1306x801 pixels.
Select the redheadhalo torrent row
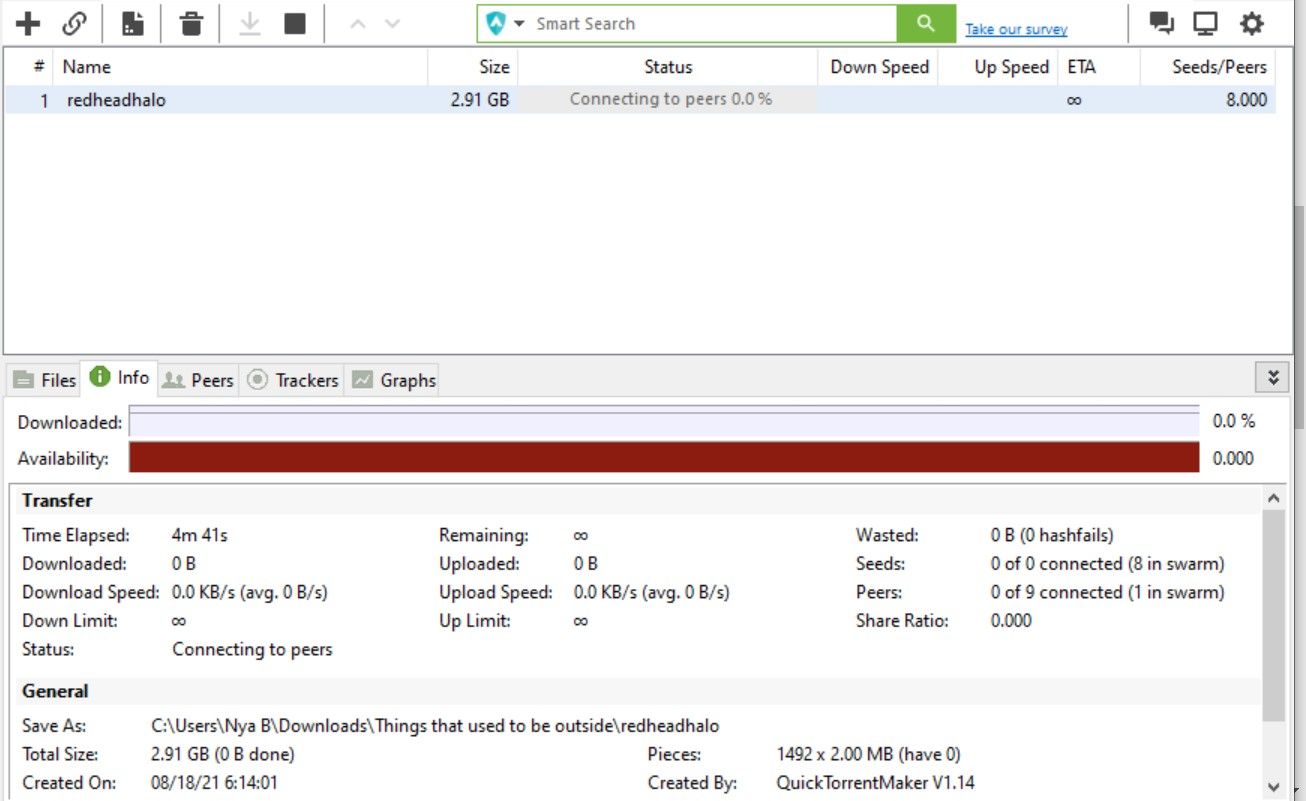pos(115,99)
